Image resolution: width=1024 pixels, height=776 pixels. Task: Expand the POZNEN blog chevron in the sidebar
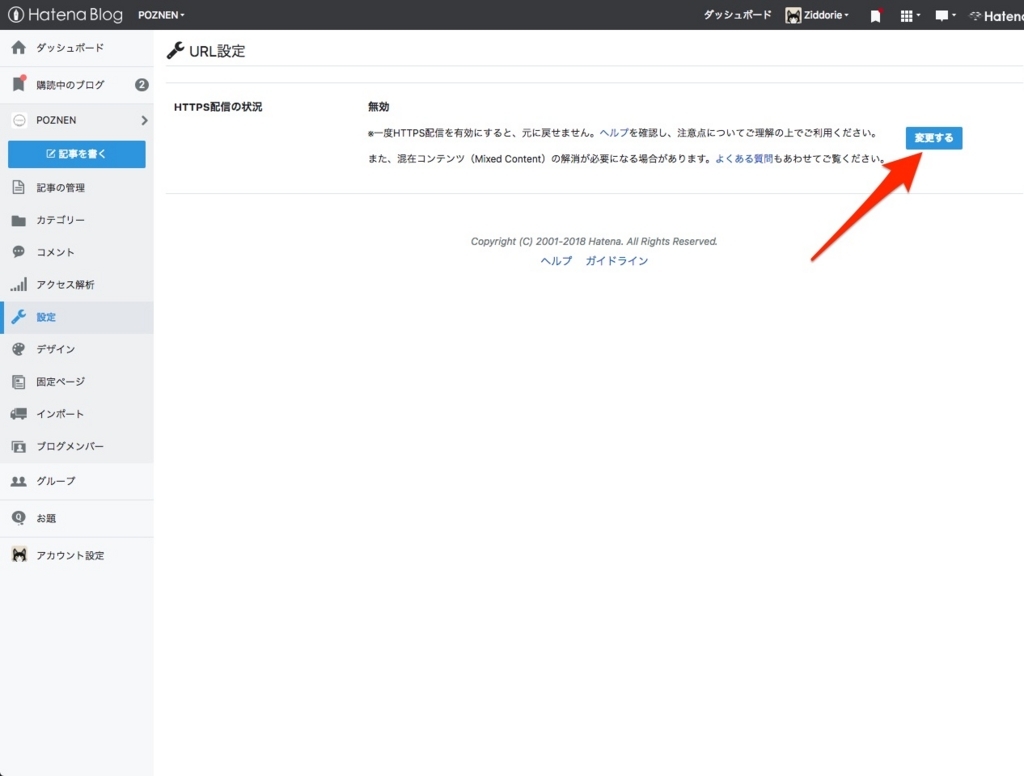click(143, 119)
